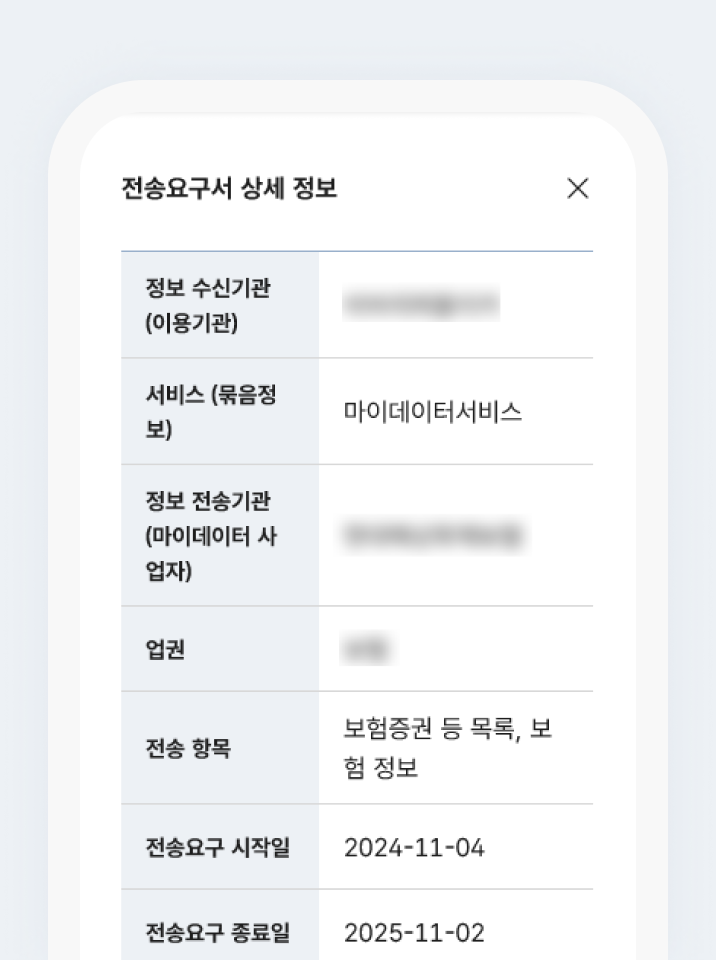Image resolution: width=716 pixels, height=960 pixels.
Task: Select the 정보 수신기관 (이용기관) label
Action: tap(208, 305)
